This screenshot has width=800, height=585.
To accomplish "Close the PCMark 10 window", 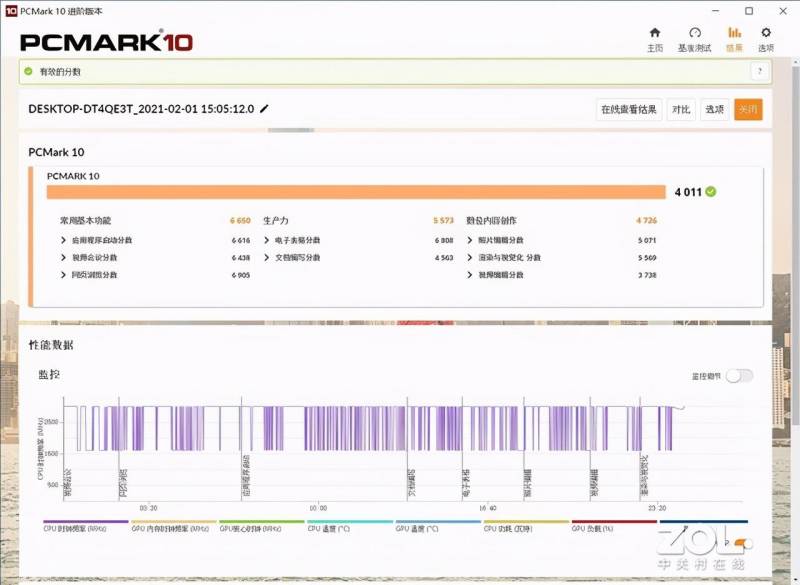I will pyautogui.click(x=783, y=11).
